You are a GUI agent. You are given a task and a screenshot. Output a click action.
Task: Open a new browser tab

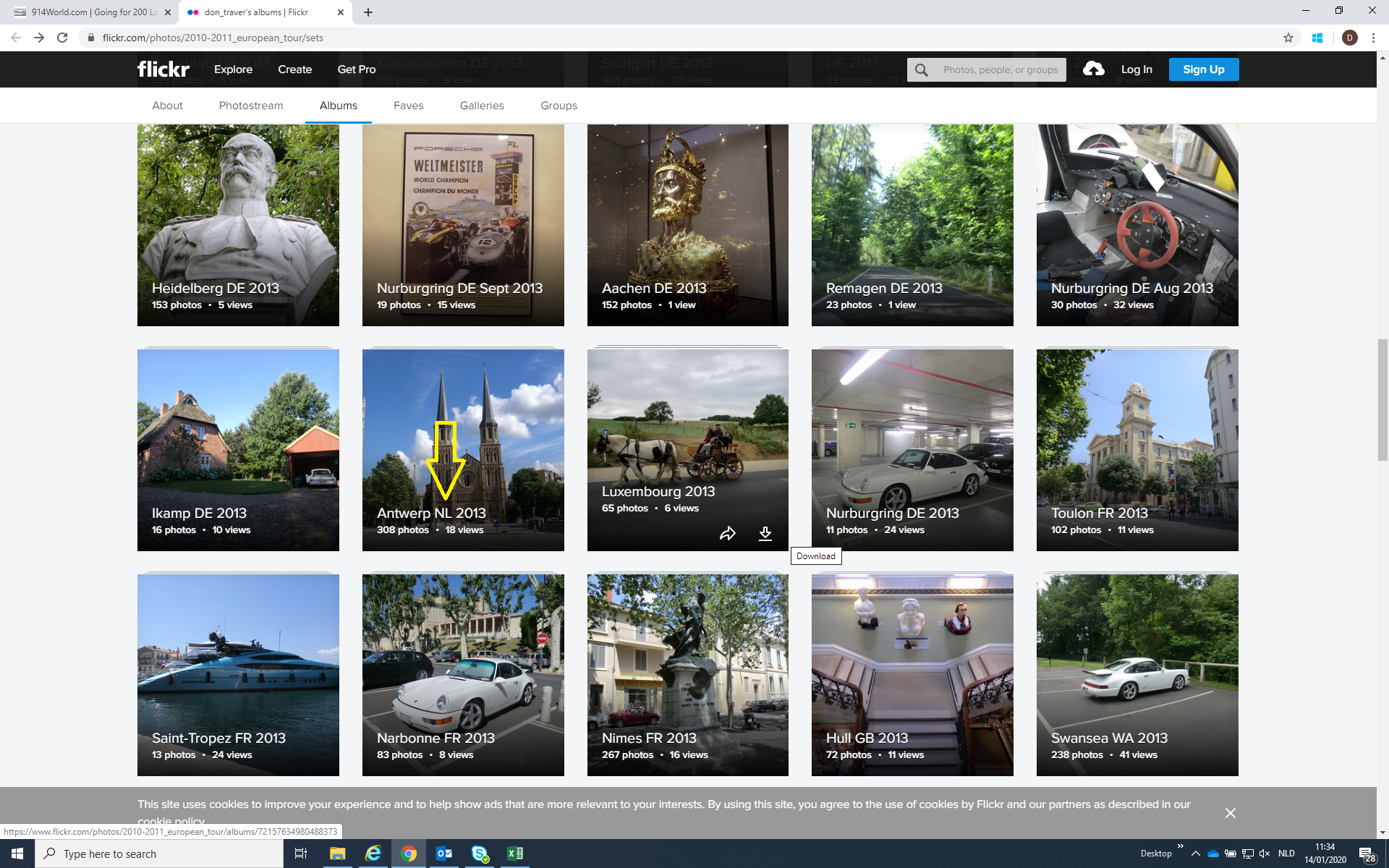(x=368, y=12)
